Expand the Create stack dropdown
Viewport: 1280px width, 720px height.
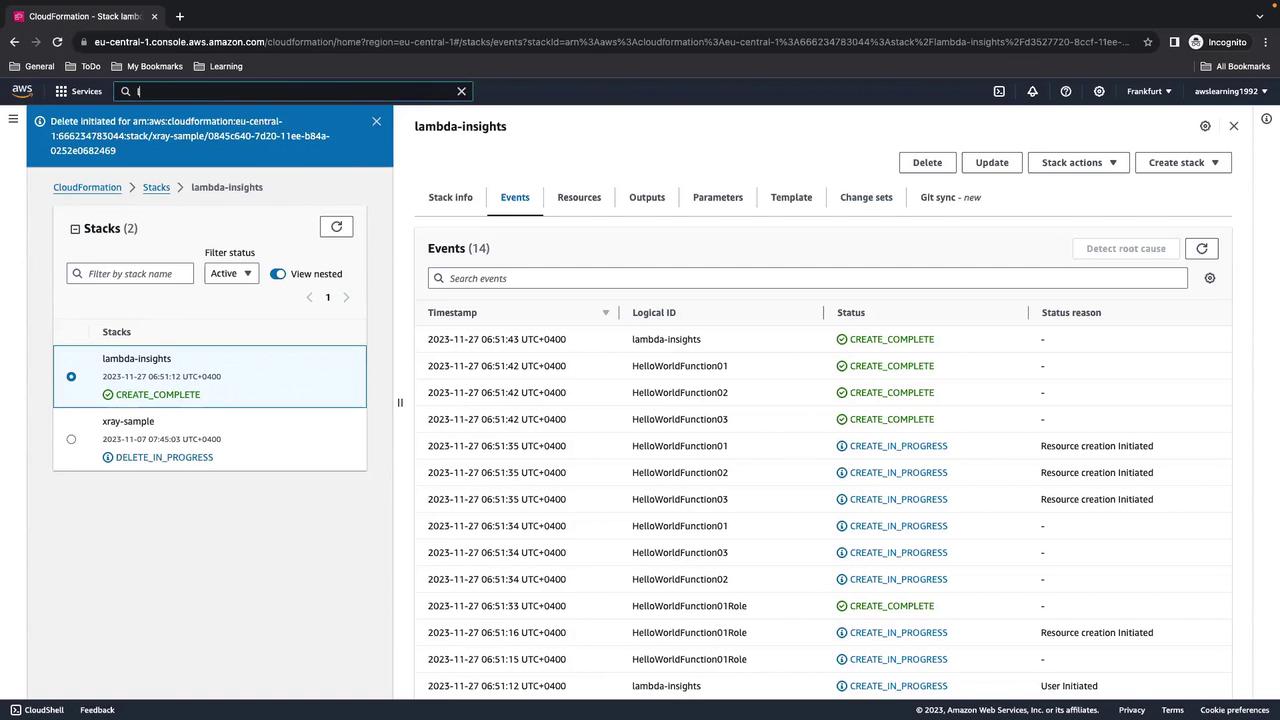click(x=1183, y=162)
